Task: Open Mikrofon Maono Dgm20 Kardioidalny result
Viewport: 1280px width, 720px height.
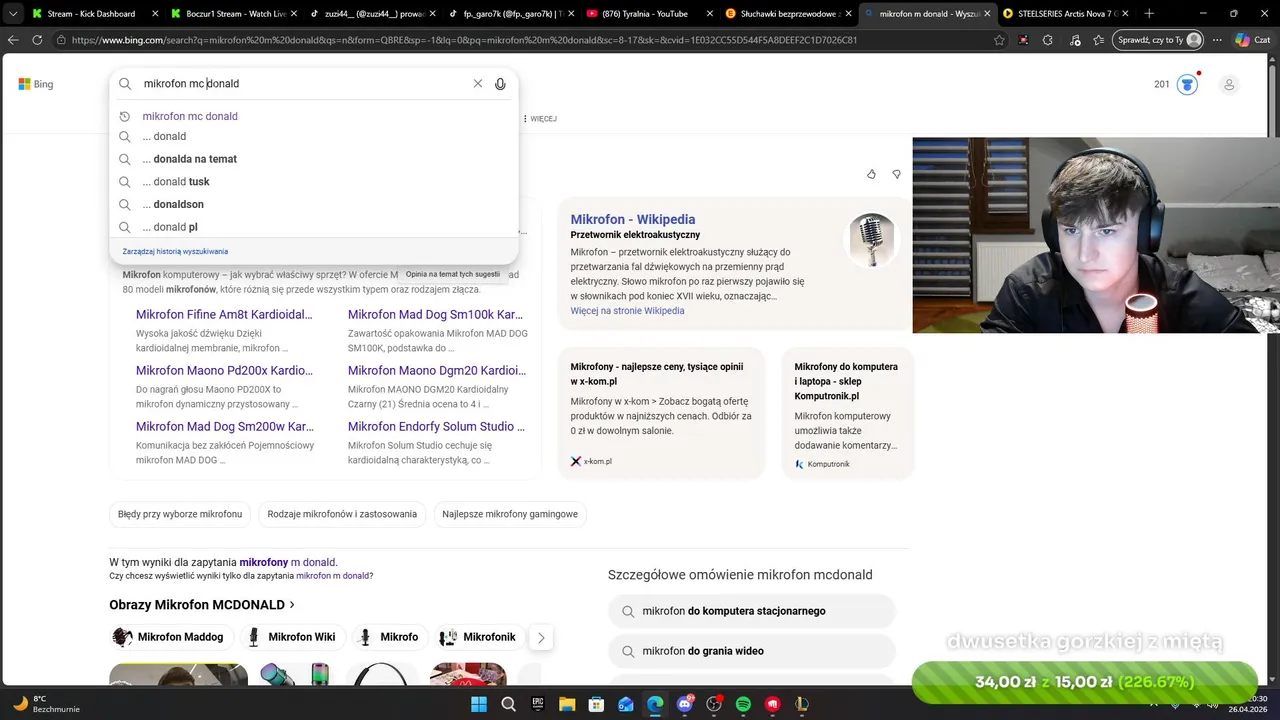Action: (437, 370)
